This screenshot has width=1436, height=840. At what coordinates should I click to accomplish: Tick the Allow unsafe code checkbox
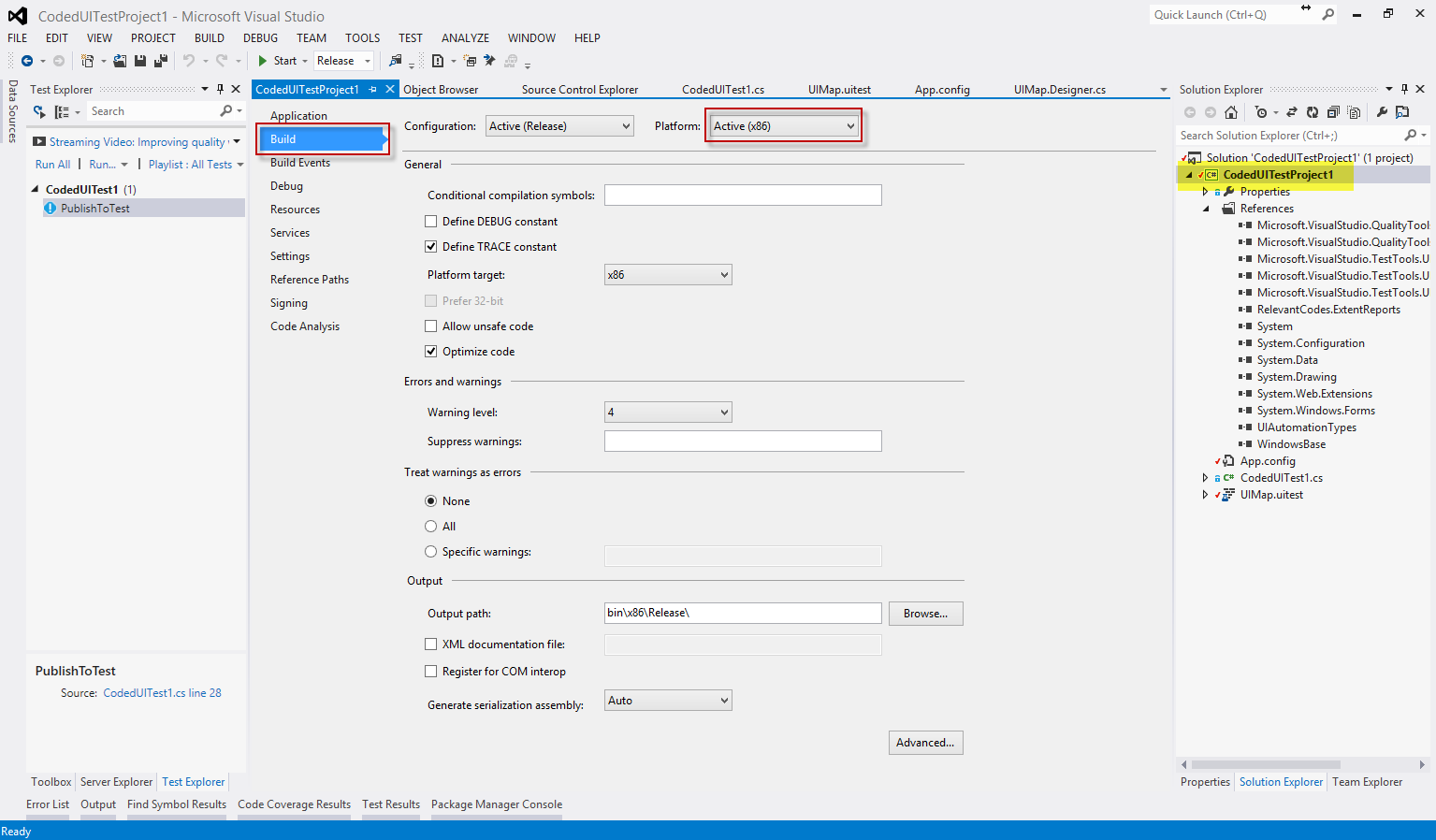tap(430, 326)
